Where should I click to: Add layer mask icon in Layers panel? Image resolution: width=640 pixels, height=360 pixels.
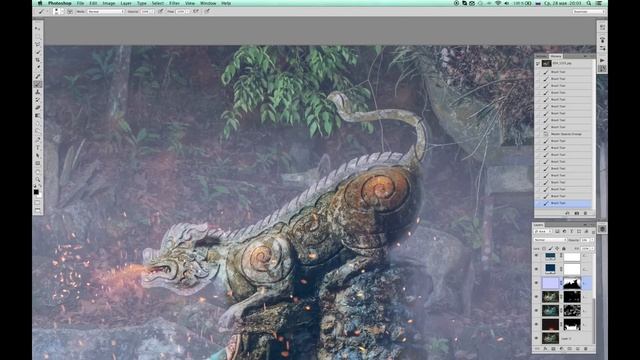click(x=553, y=349)
